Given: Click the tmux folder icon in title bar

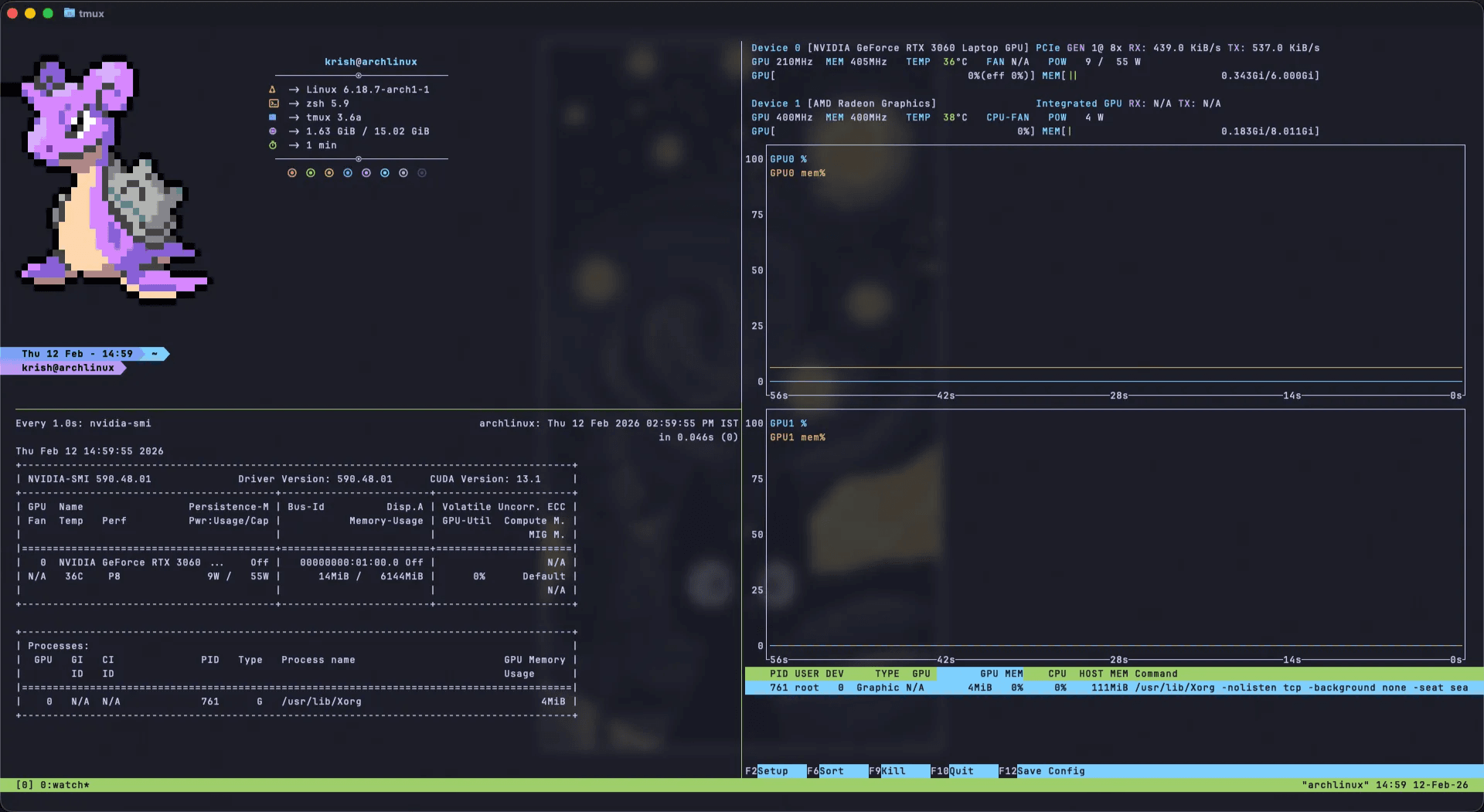Looking at the screenshot, I should click(70, 13).
